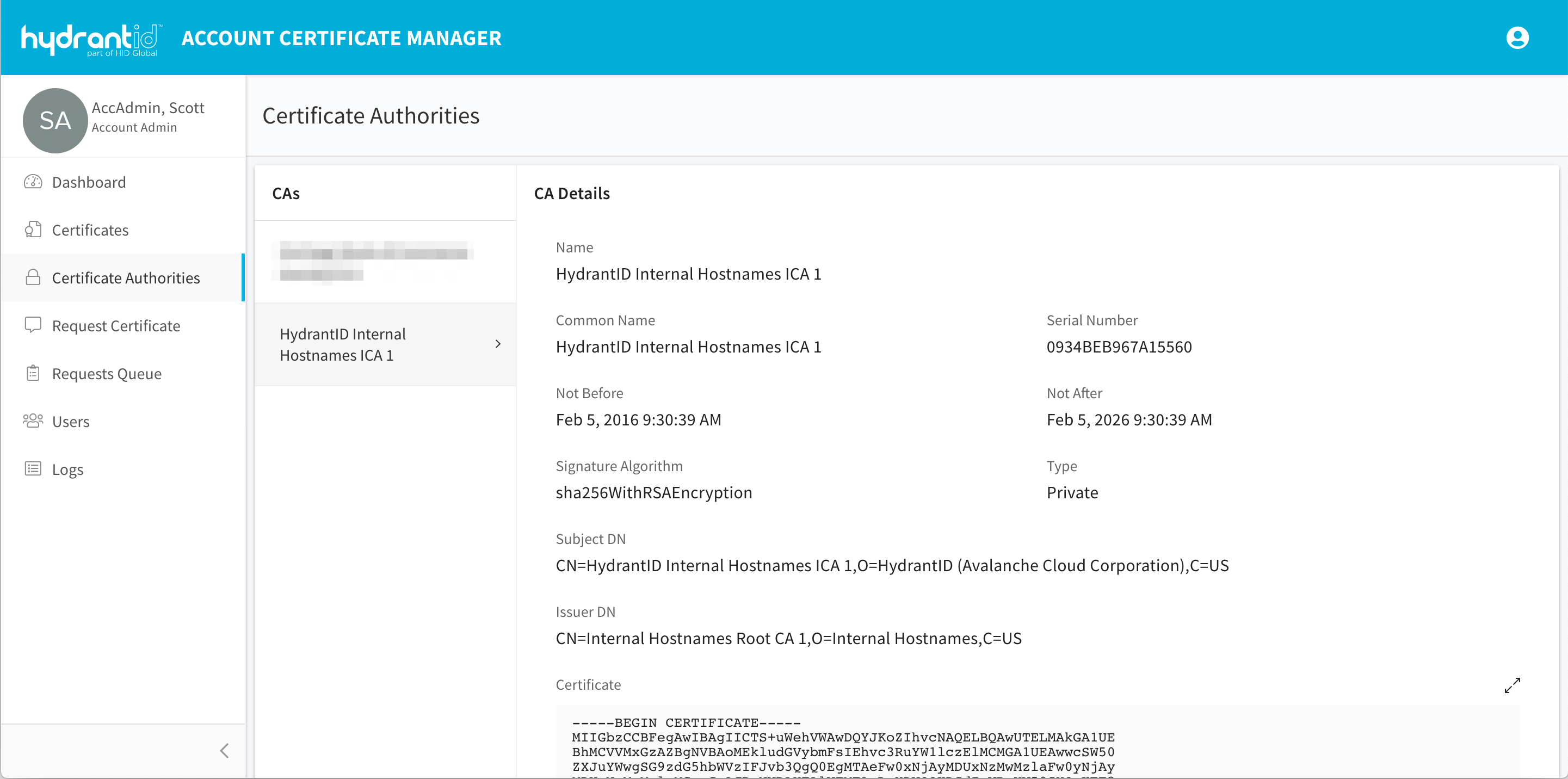Click the Request Certificate speech-bubble icon
The image size is (1568, 779).
click(33, 325)
